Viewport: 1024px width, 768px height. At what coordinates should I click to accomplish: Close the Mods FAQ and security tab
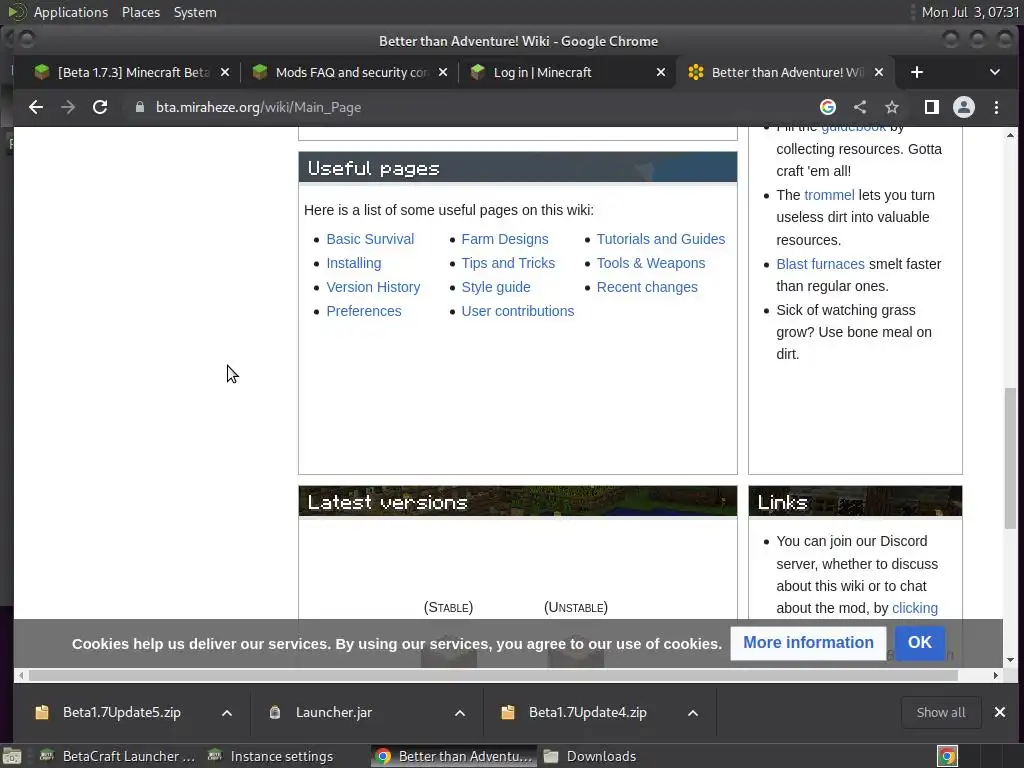(x=443, y=72)
